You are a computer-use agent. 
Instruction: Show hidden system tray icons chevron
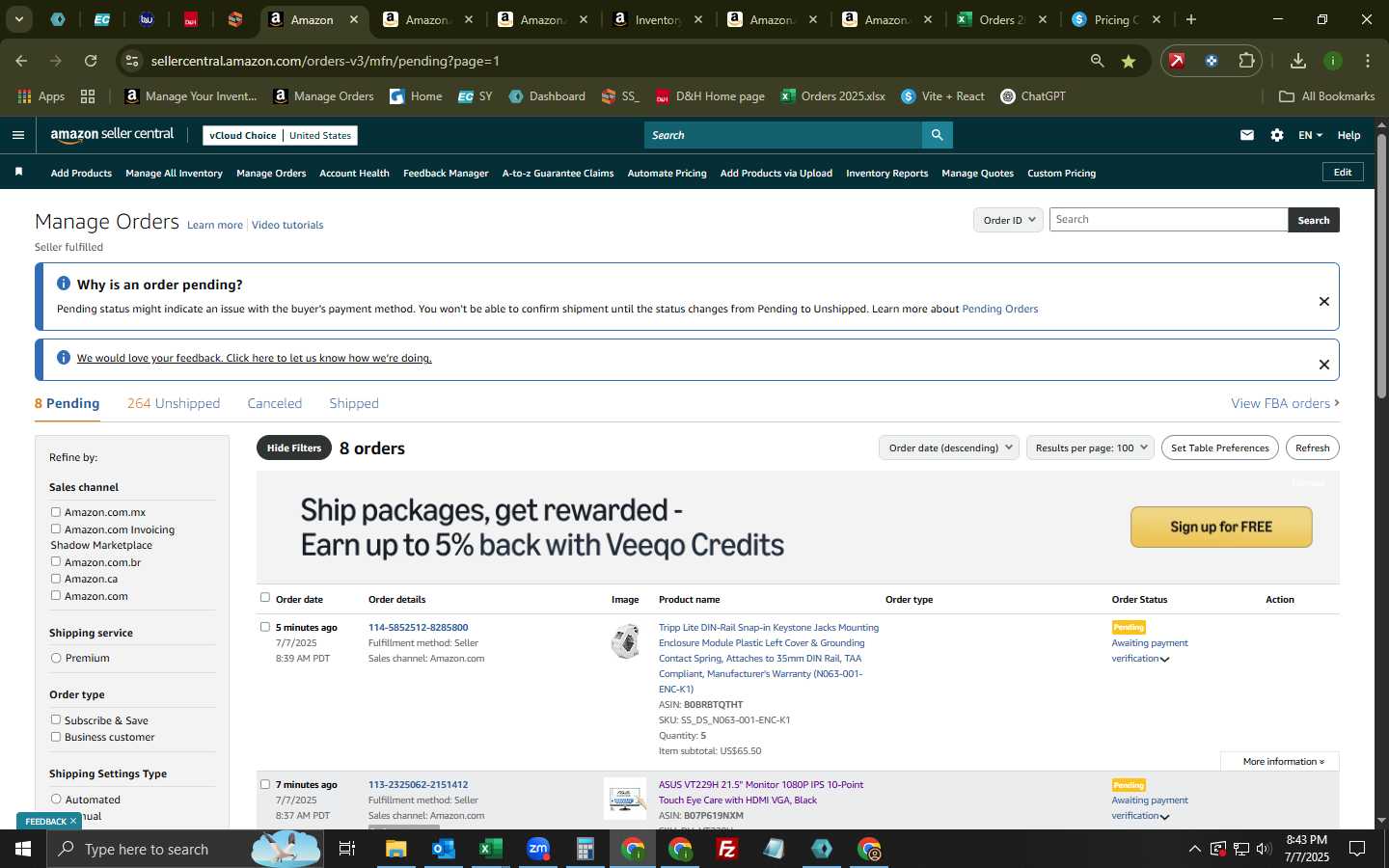(x=1194, y=849)
